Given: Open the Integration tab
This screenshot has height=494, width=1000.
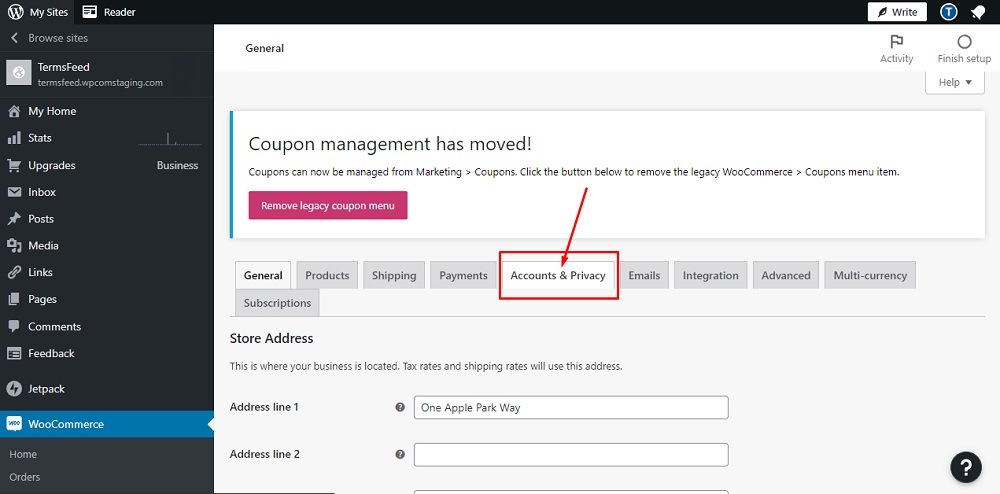Looking at the screenshot, I should point(710,275).
